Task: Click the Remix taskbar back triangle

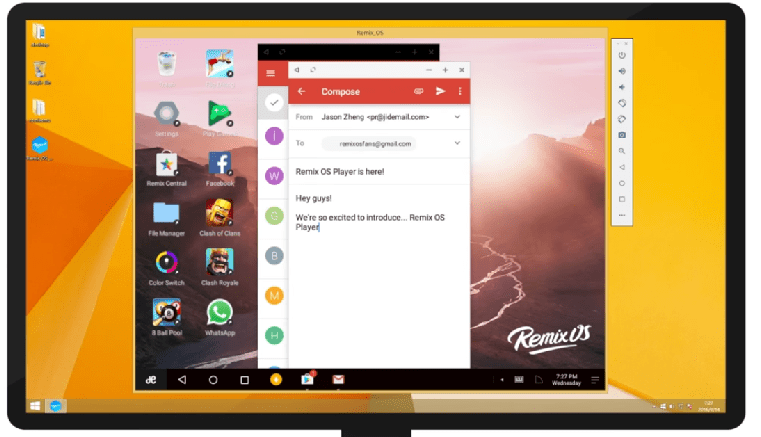Action: [182, 380]
